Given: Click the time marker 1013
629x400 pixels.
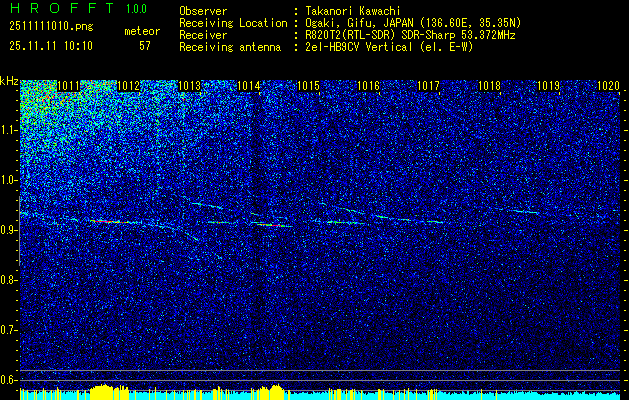Looking at the screenshot, I should click(189, 86).
